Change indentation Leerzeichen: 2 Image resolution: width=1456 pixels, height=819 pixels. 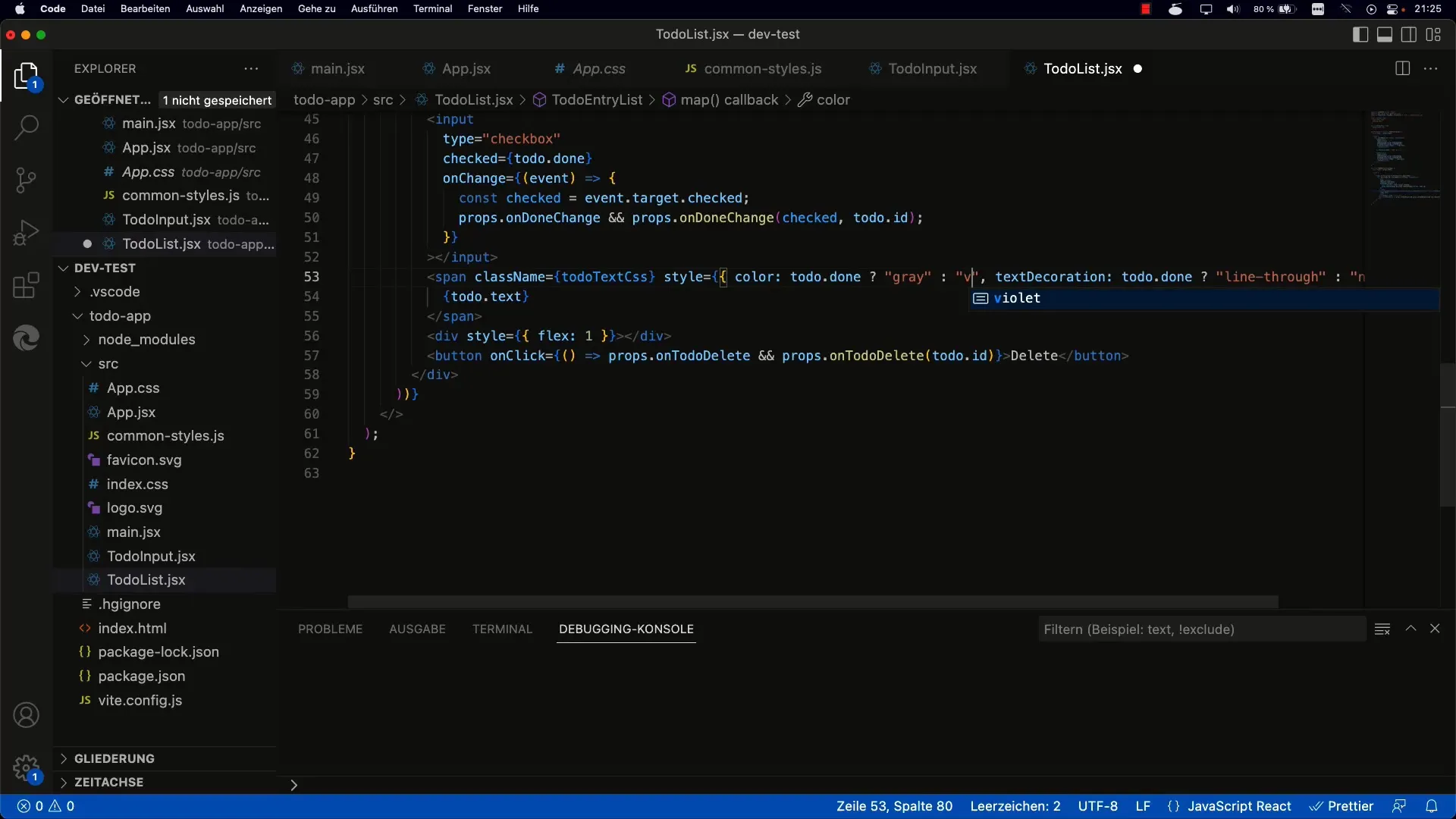(x=1015, y=806)
